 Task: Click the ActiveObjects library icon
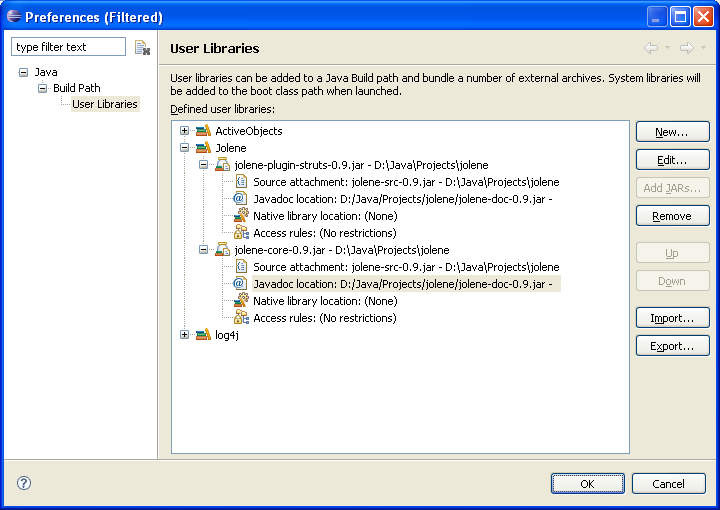pos(203,131)
